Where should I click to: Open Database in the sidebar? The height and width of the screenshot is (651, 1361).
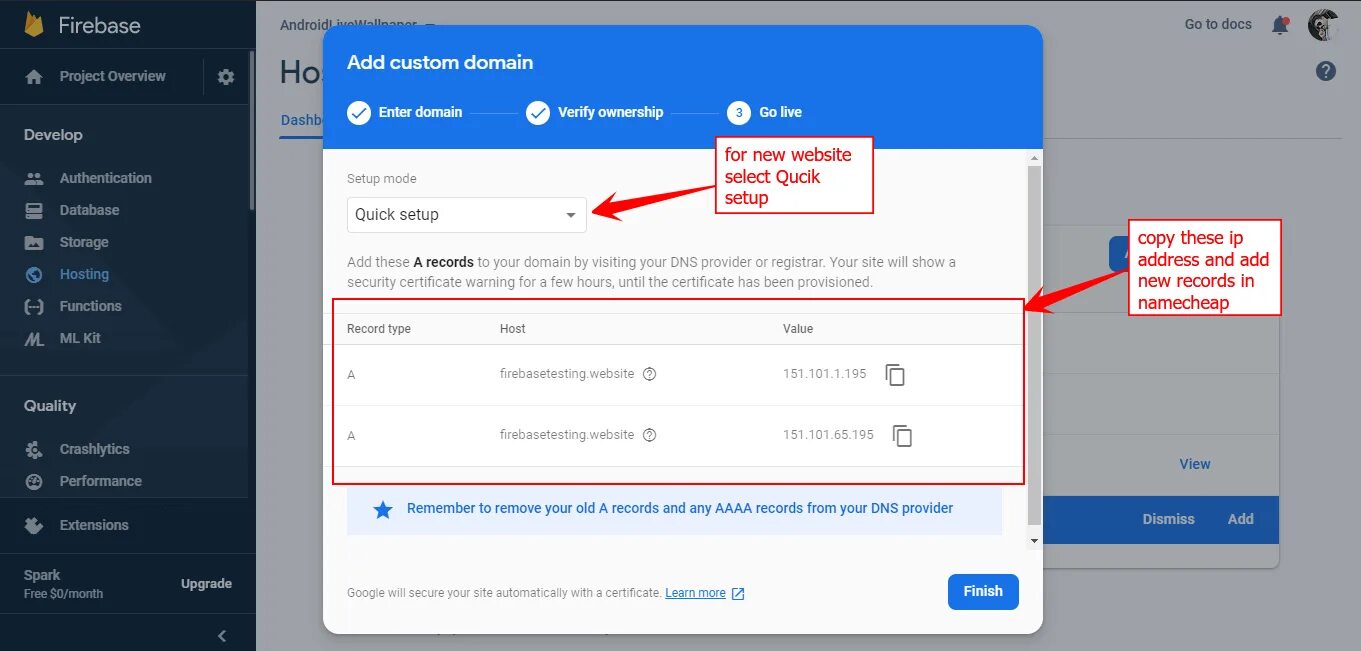(x=89, y=211)
